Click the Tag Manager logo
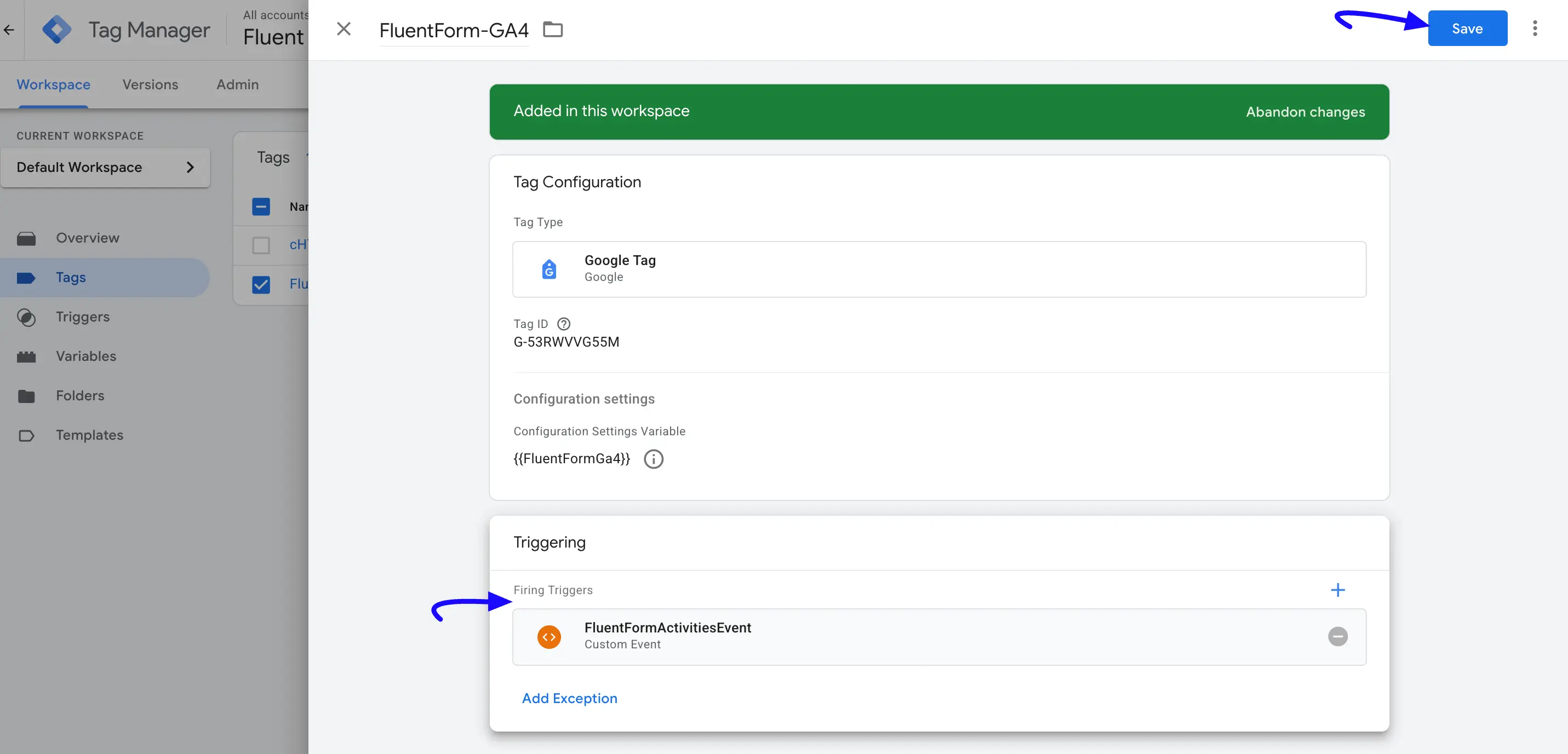The height and width of the screenshot is (754, 1568). click(56, 29)
